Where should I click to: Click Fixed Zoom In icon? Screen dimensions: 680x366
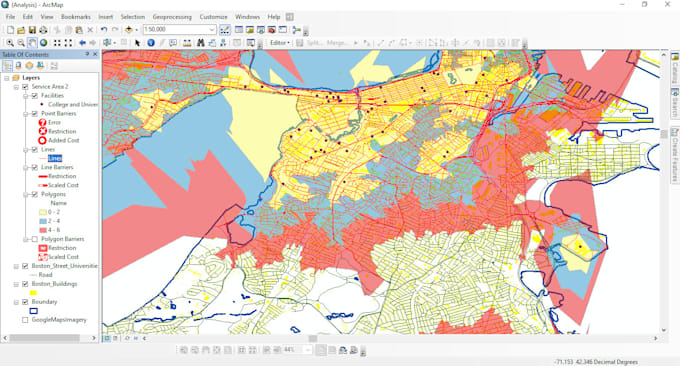coord(57,42)
